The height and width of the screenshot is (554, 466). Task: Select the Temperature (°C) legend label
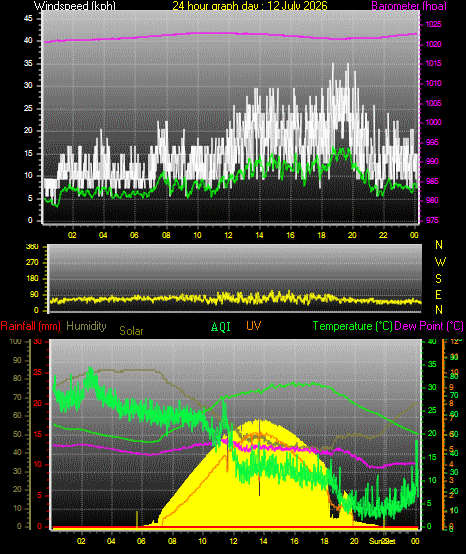[x=353, y=326]
